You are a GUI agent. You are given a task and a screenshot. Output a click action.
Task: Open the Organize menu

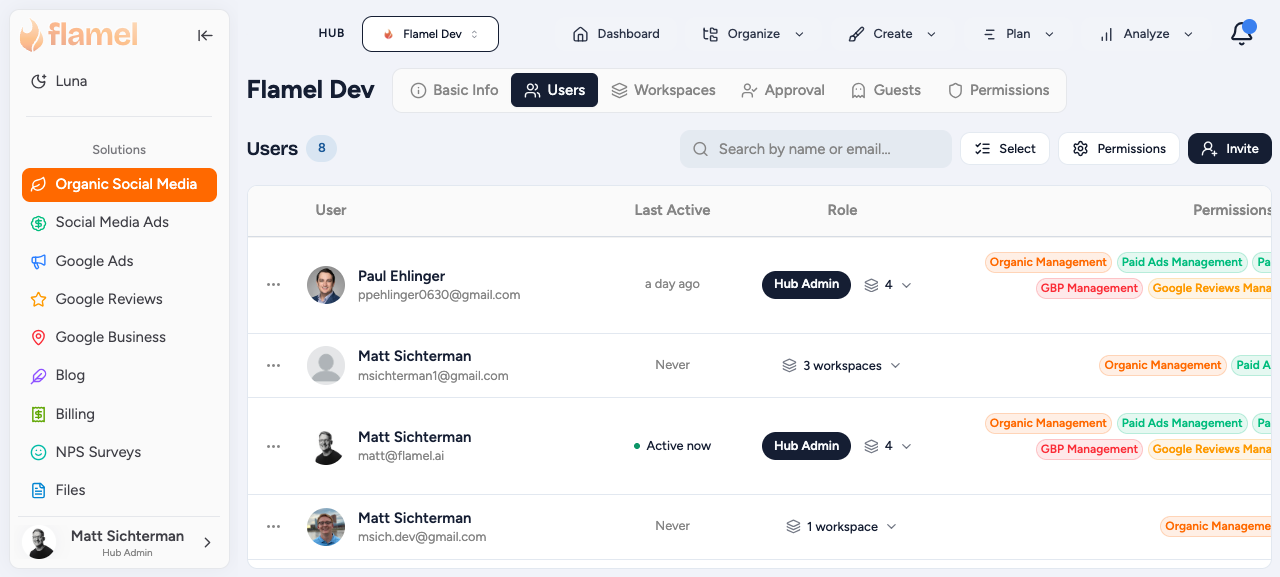point(753,34)
